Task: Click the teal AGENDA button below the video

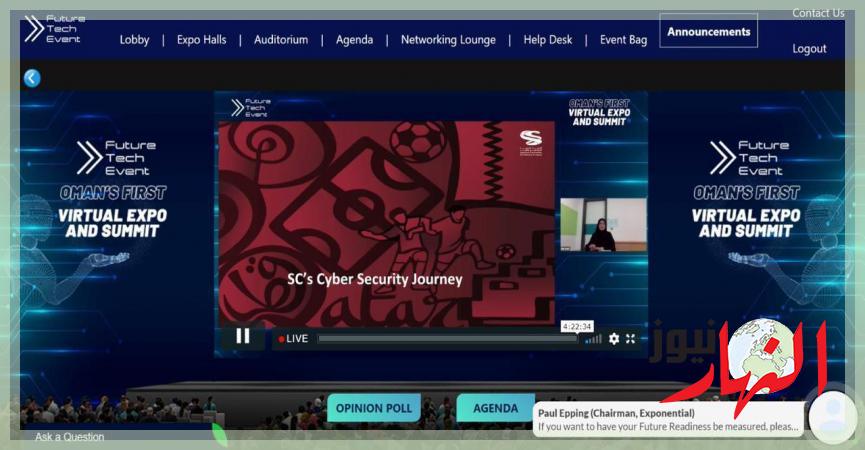Action: [x=495, y=408]
